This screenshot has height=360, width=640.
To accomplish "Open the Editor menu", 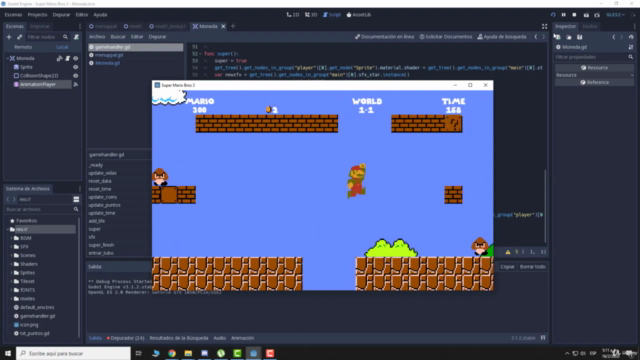I will pos(82,15).
